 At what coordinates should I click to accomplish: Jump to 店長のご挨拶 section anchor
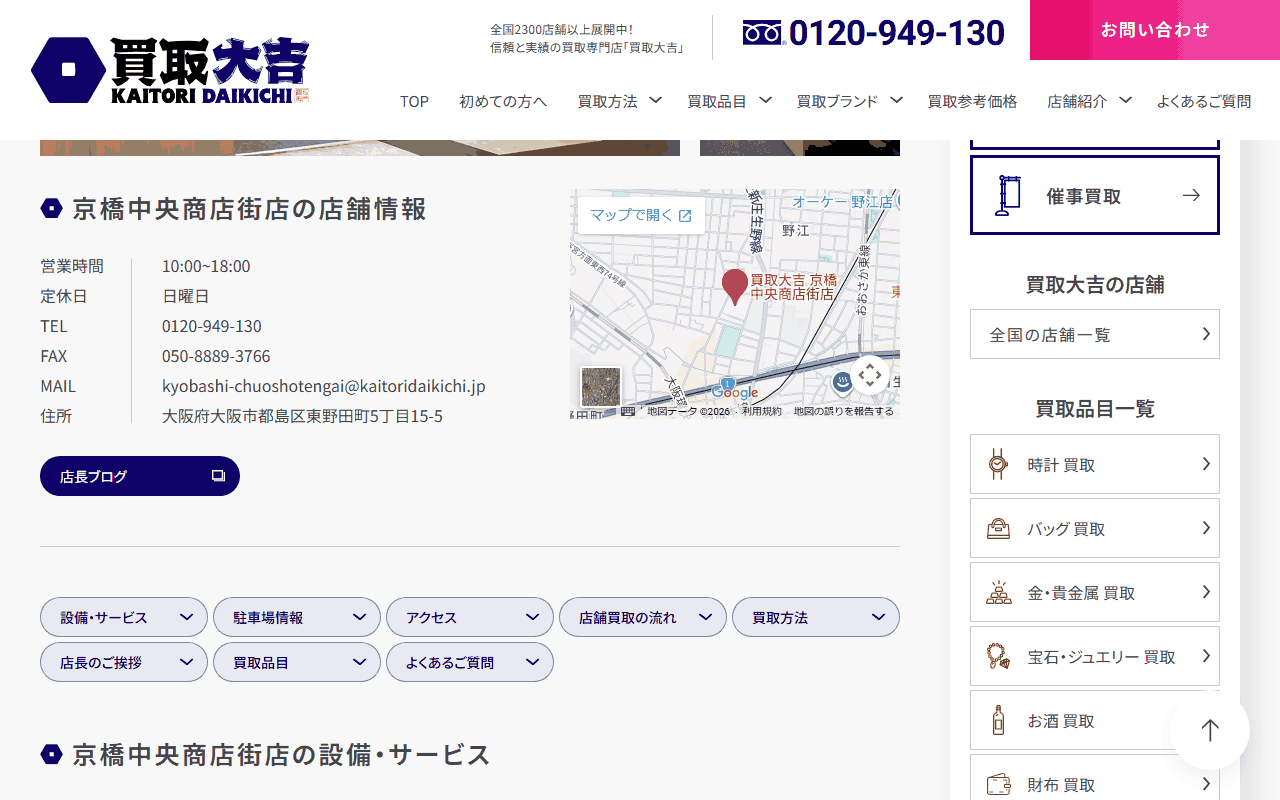(x=124, y=662)
